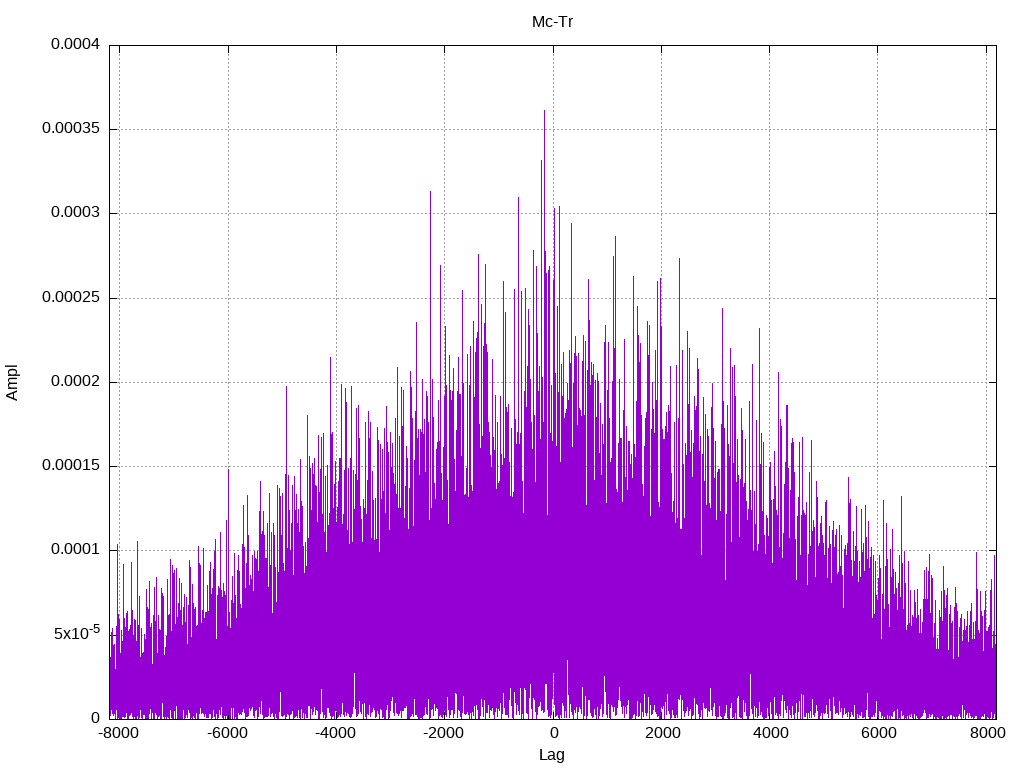Click the 8000 x-axis tick label
This screenshot has height=768, width=1024.
986,733
